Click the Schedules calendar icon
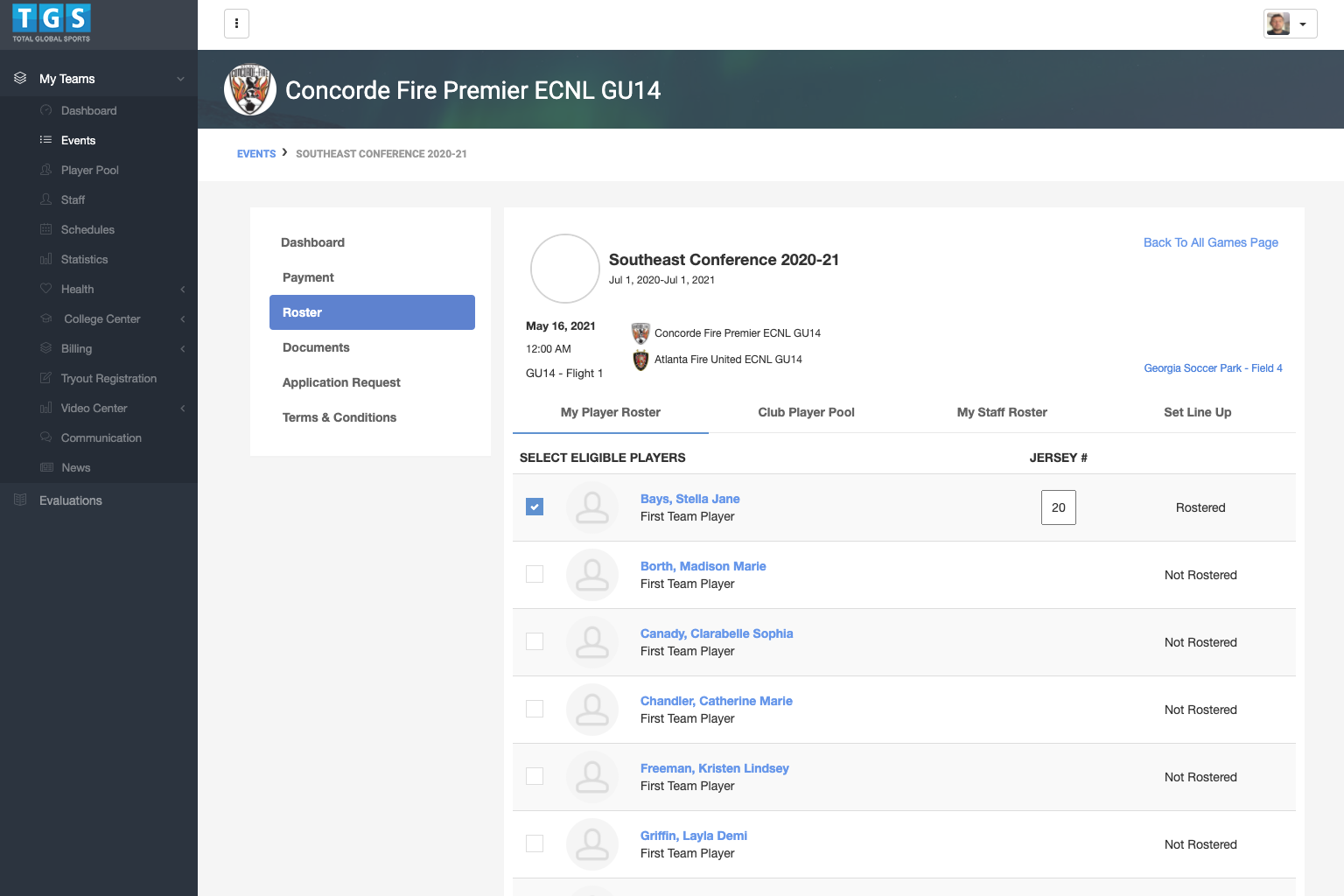The image size is (1344, 896). coord(46,229)
